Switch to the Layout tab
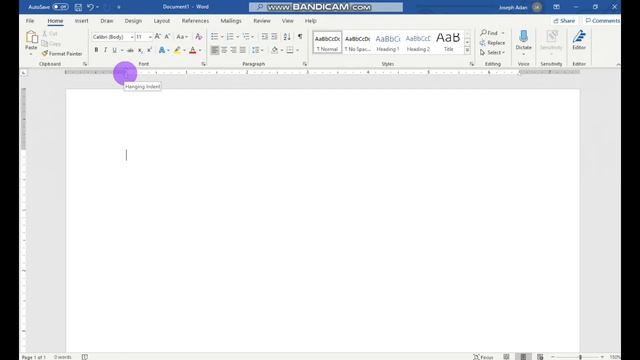The height and width of the screenshot is (360, 640). coord(162,20)
